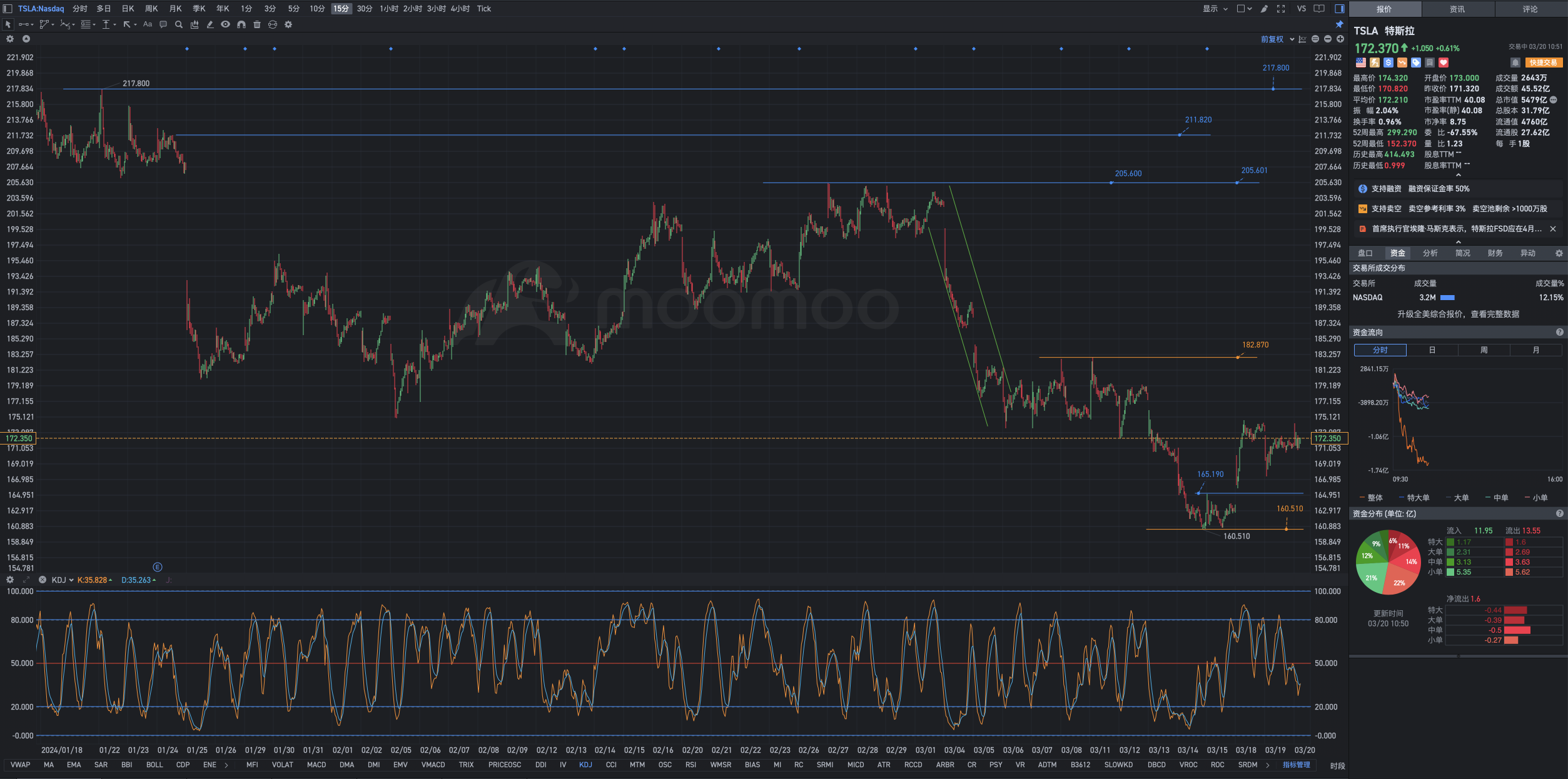Open KDJ indicator settings gear
Viewport: 1568px width, 779px height.
tap(10, 580)
